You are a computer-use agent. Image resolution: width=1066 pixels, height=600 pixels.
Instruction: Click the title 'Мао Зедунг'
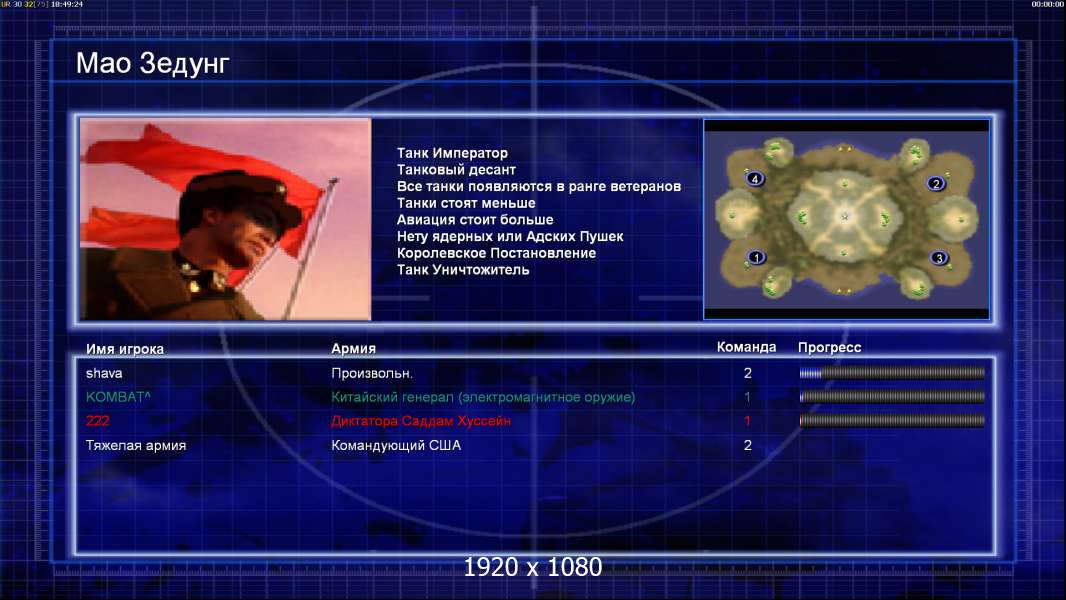click(152, 63)
